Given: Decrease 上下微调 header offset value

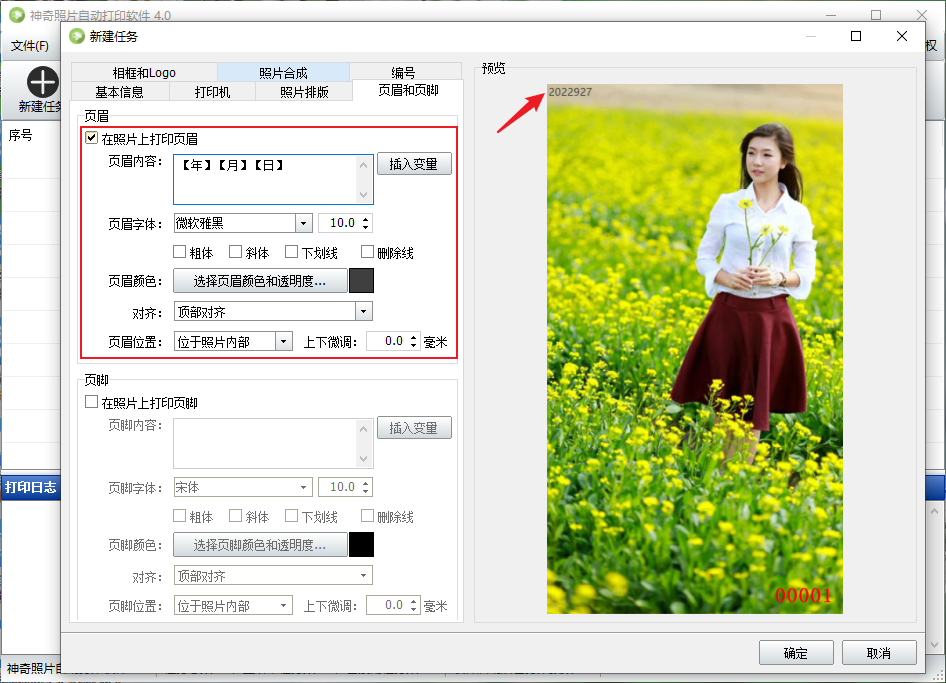Looking at the screenshot, I should 413,345.
